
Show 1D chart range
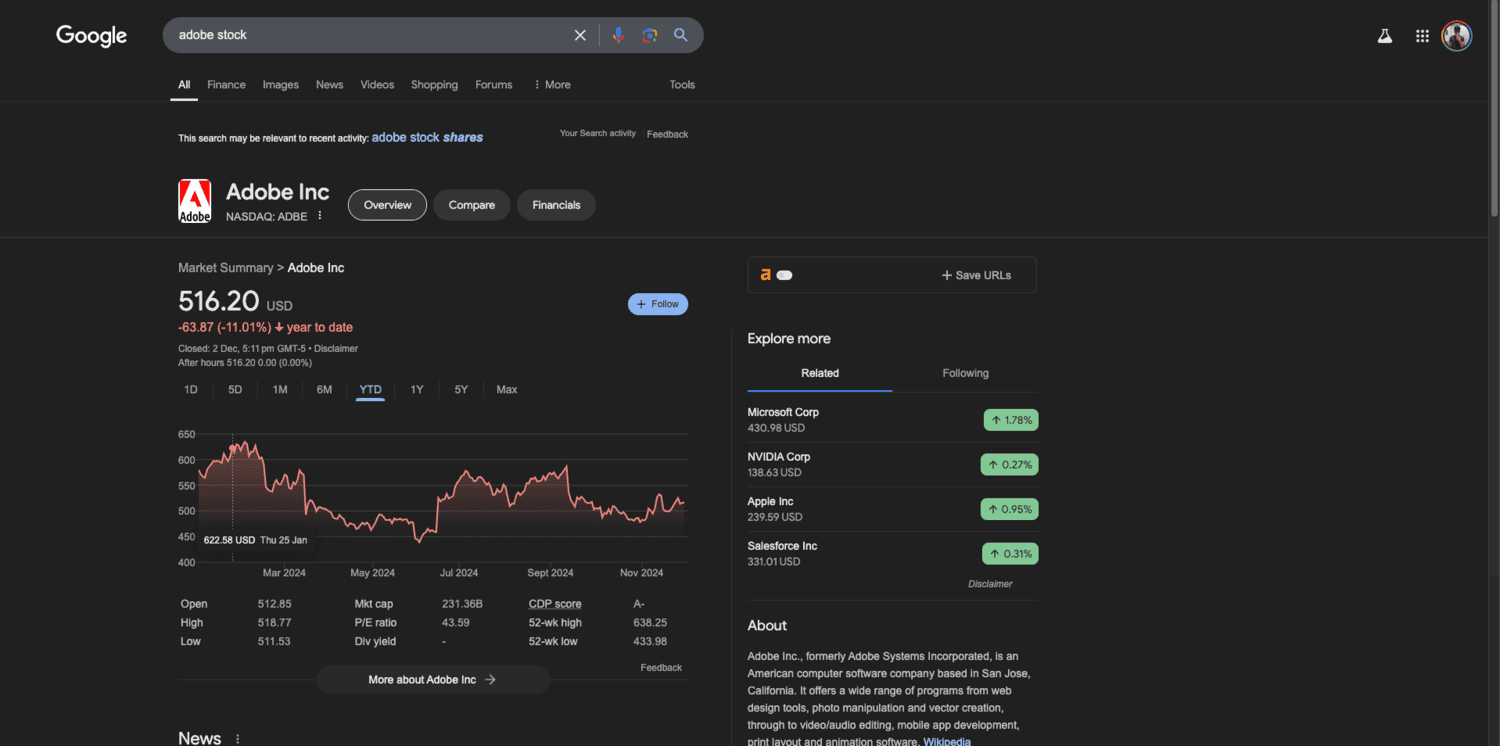[191, 390]
